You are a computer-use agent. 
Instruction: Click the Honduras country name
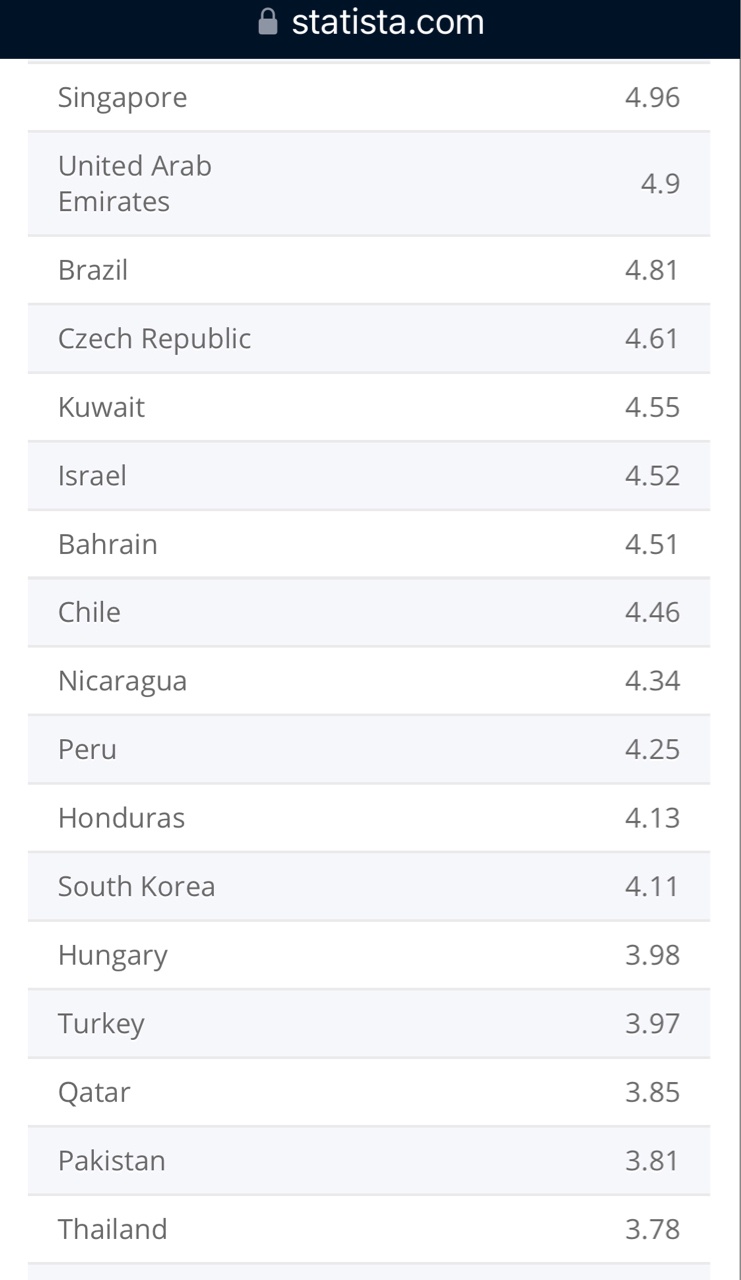(x=121, y=818)
